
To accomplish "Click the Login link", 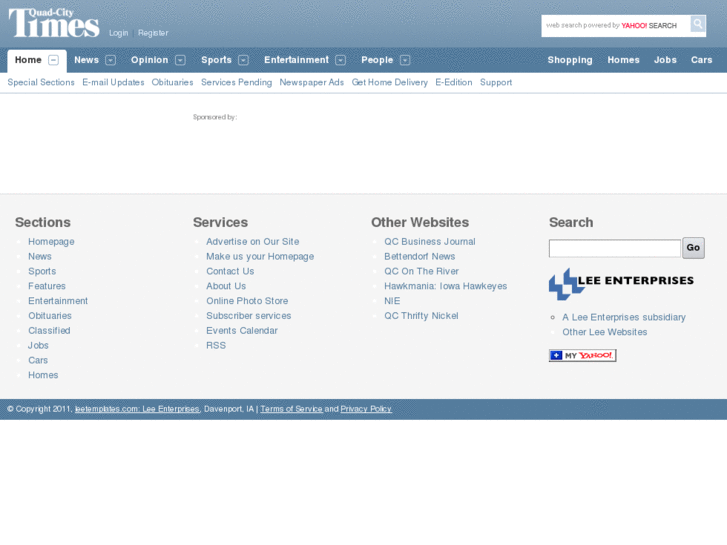I will [119, 33].
